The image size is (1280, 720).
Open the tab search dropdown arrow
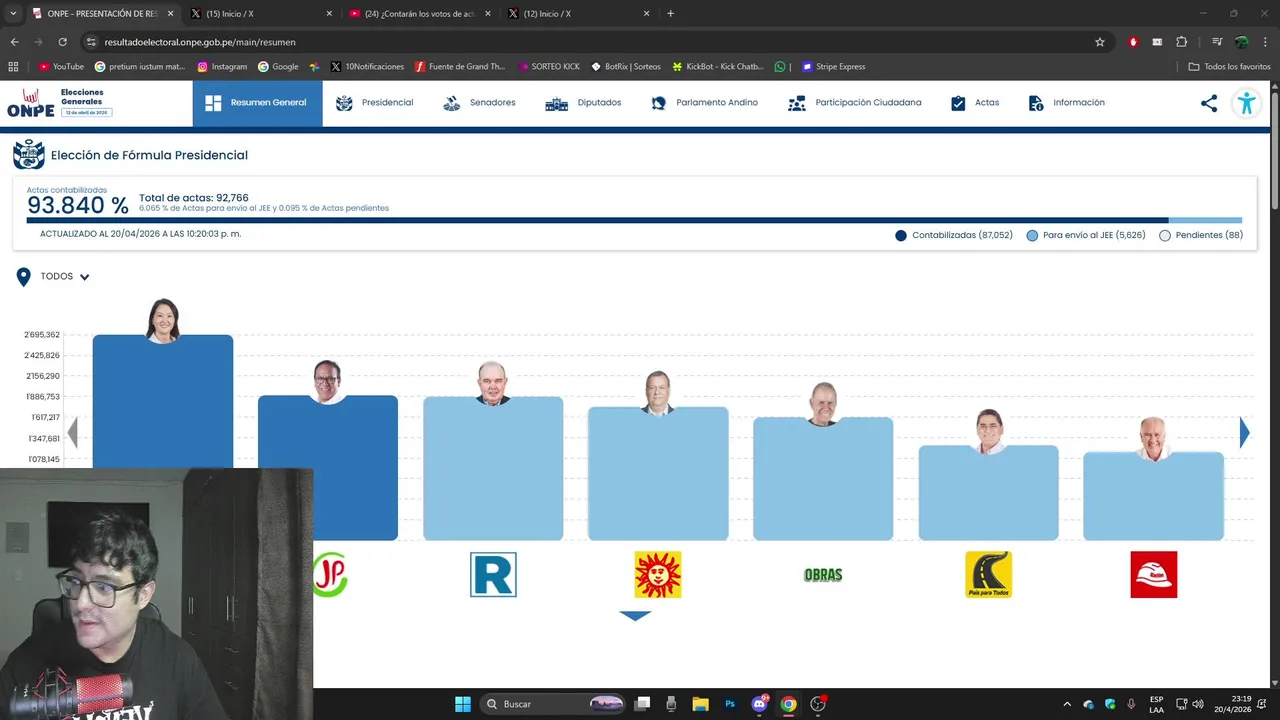[x=13, y=14]
